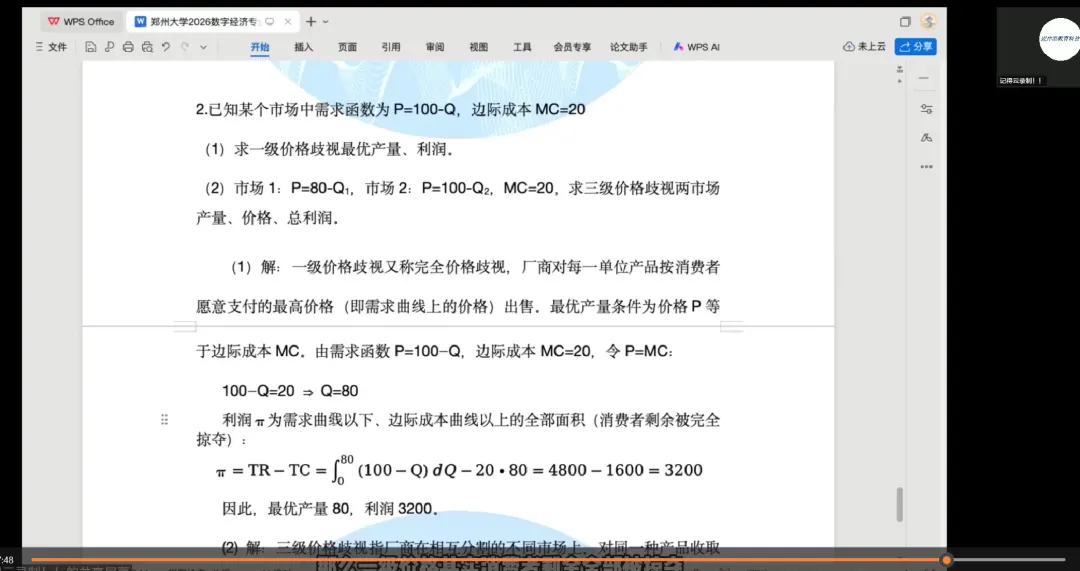
Task: Select the 引用 ribbon tab
Action: point(391,47)
